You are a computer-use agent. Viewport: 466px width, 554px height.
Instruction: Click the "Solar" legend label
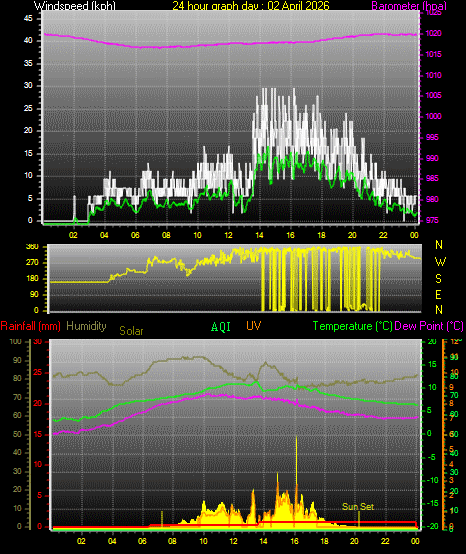[131, 331]
